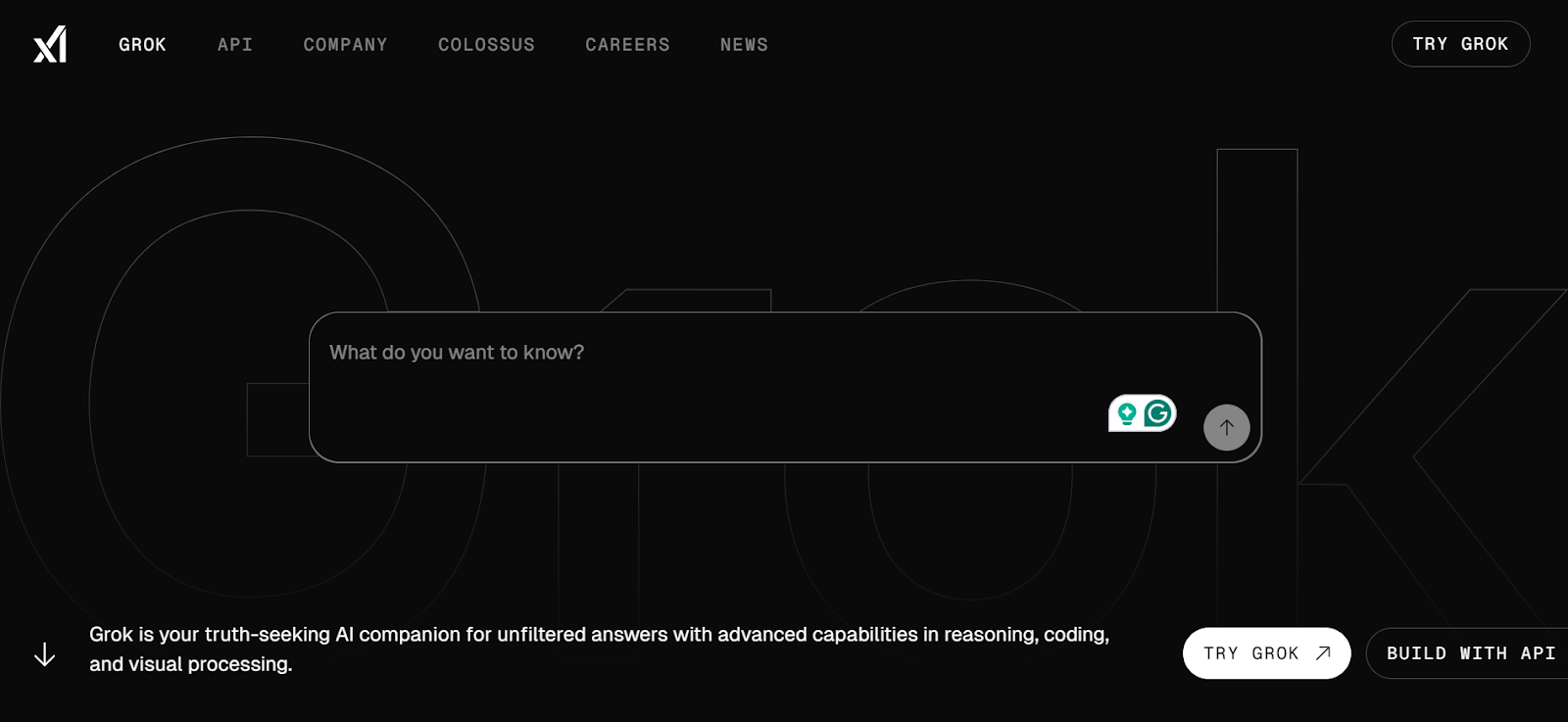The height and width of the screenshot is (722, 1568).
Task: Open the Colossus nav item
Action: pos(486,45)
